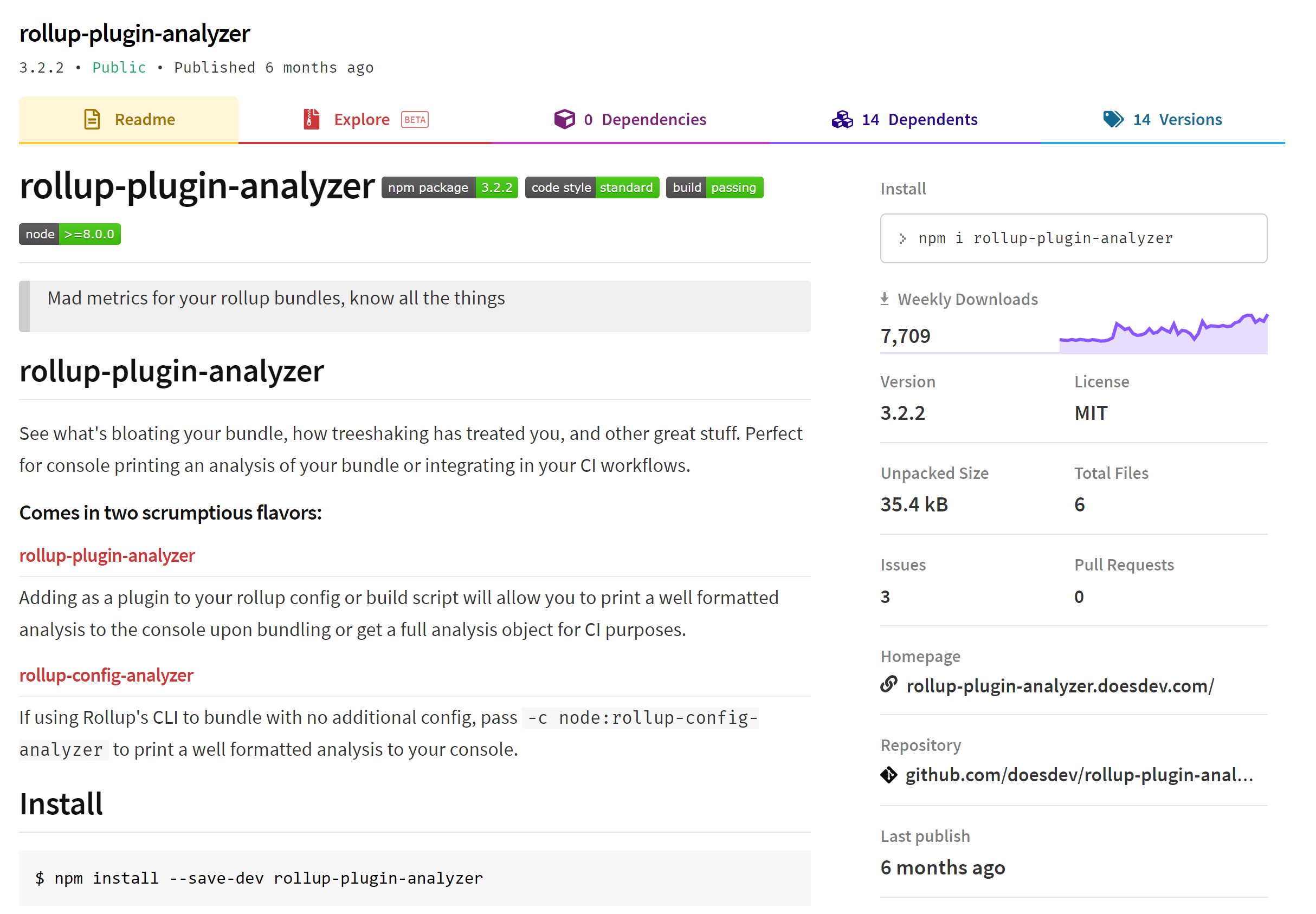Click the Install section heading in readme

coord(61,804)
